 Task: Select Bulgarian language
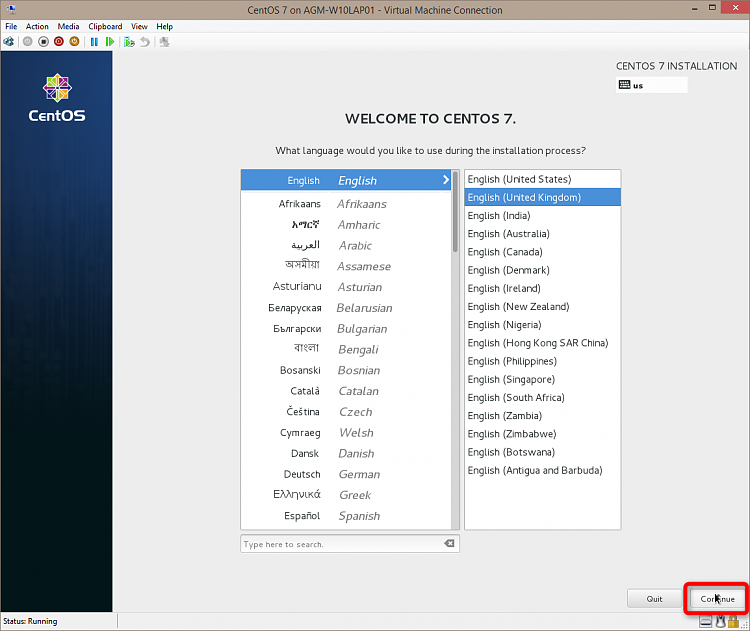[x=346, y=329]
